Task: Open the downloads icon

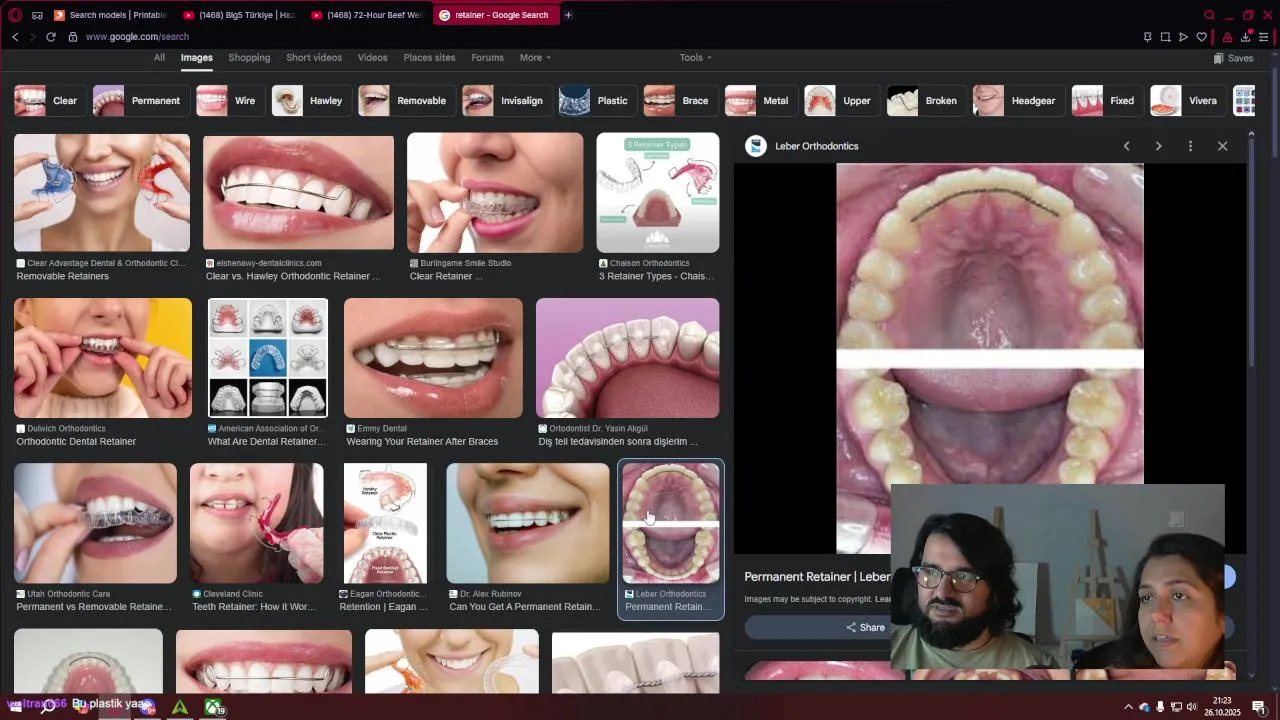Action: [x=1246, y=37]
